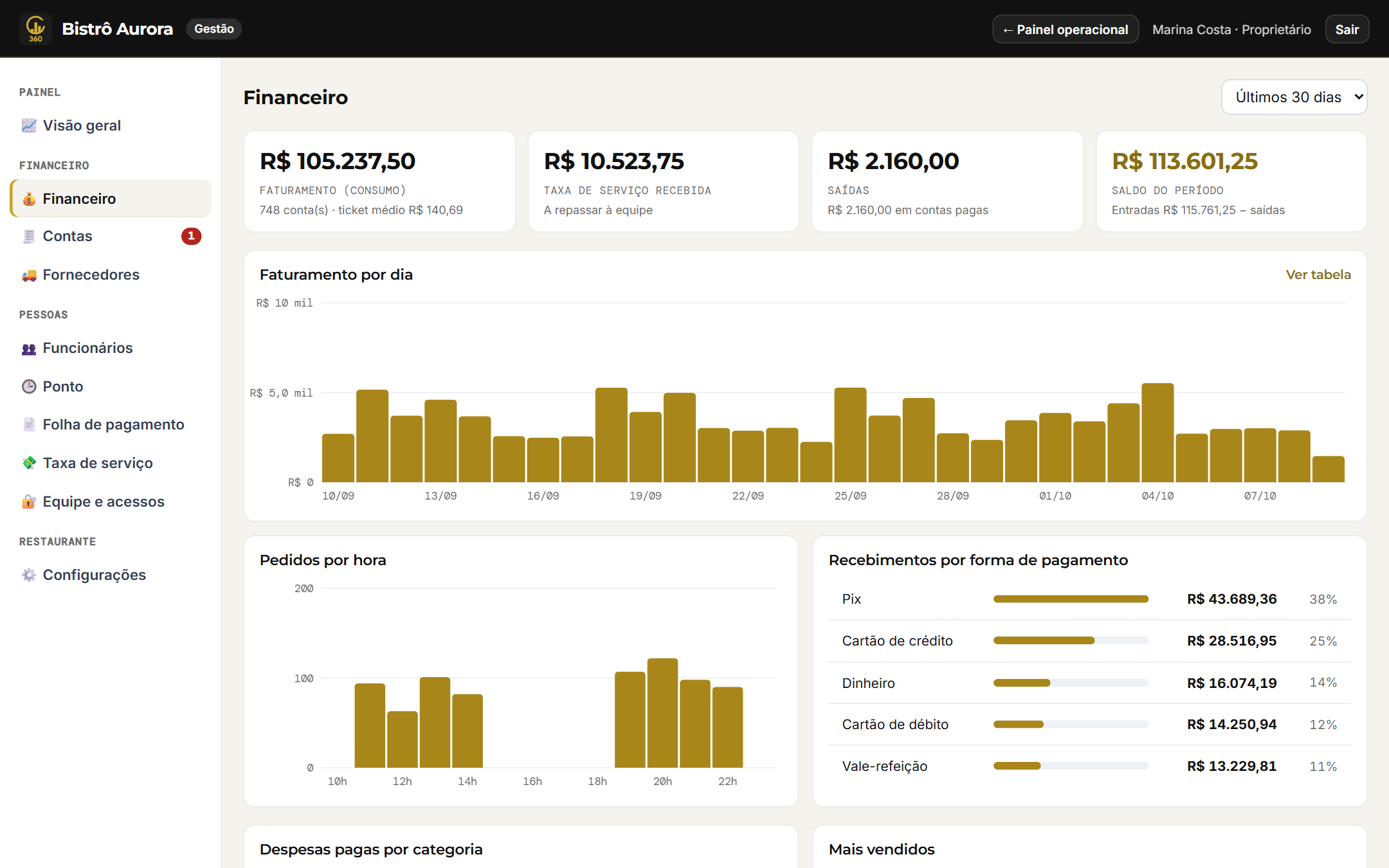Viewport: 1389px width, 868px height.
Task: Click the Pix payment progress bar
Action: click(1071, 599)
